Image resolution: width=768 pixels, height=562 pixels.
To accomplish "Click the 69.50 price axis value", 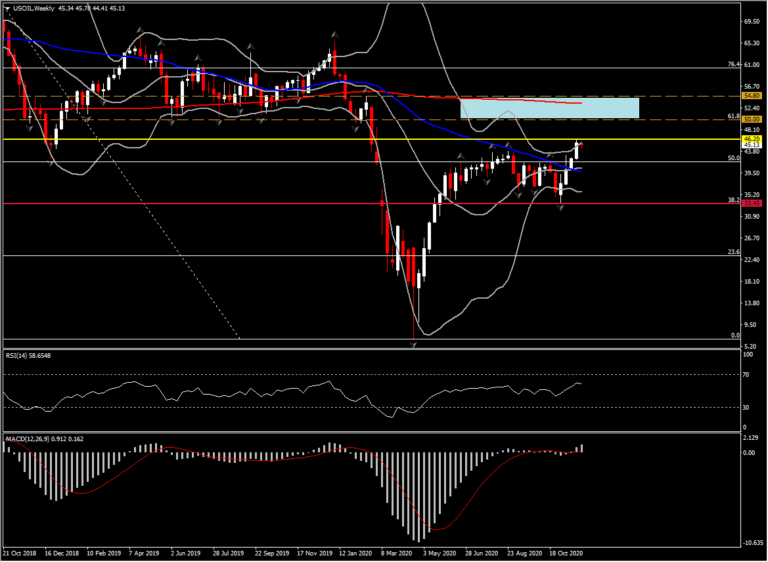I will (751, 22).
